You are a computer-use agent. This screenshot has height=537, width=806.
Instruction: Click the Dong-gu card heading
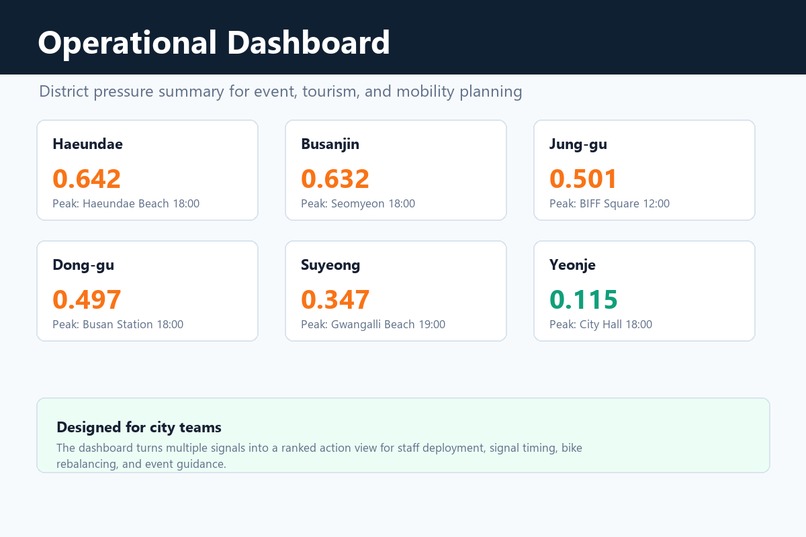point(83,265)
